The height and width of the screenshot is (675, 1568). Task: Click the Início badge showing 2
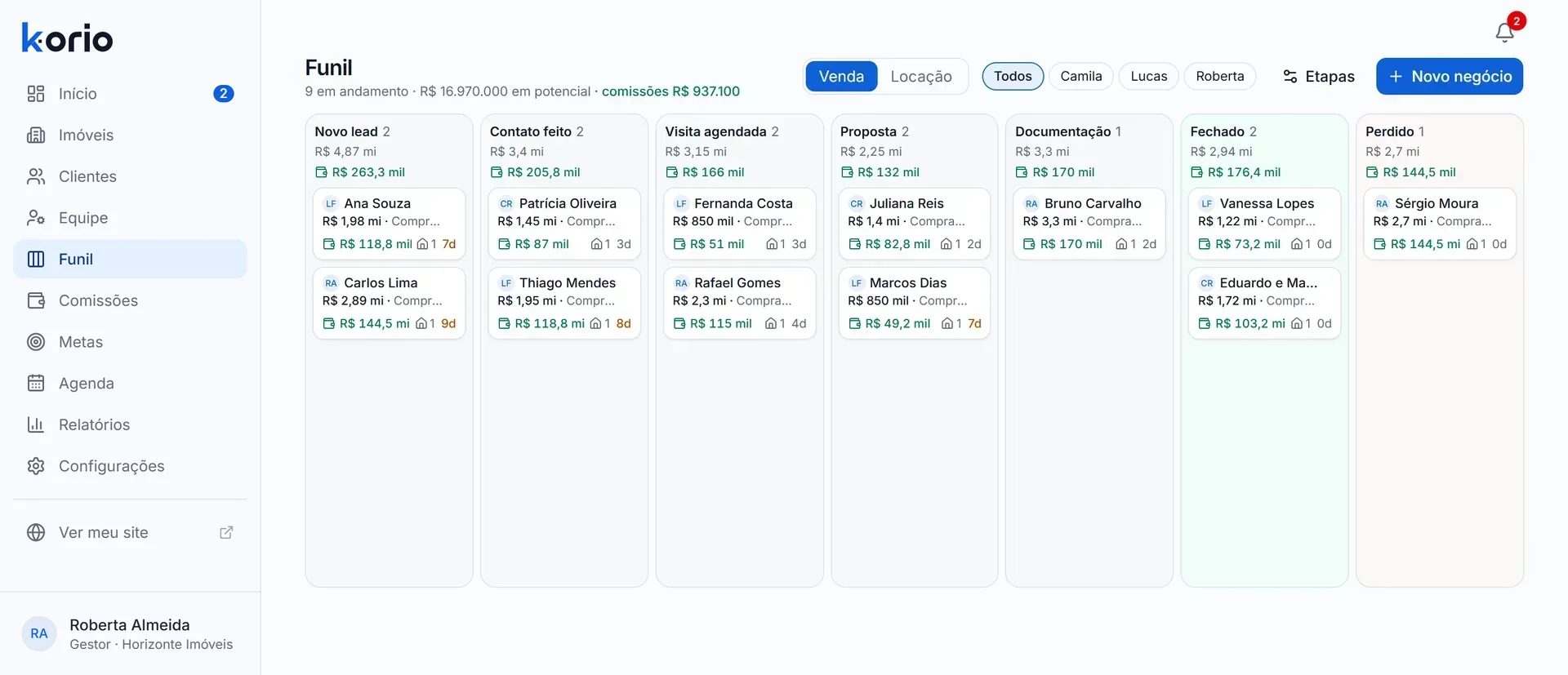point(224,94)
